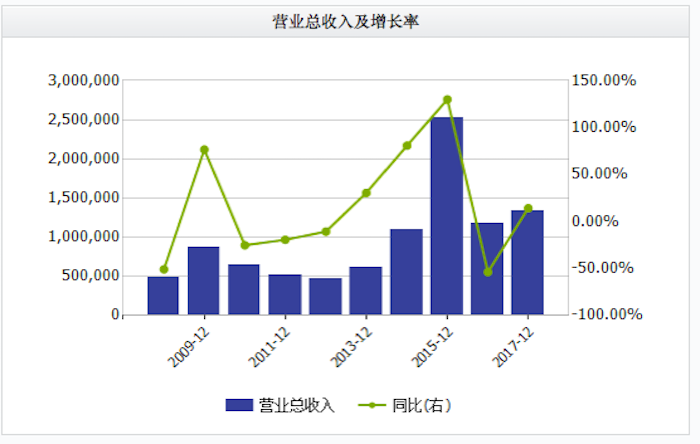This screenshot has width=700, height=444.
Task: Click the blue 营业总收入 legend swatch
Action: click(x=239, y=405)
